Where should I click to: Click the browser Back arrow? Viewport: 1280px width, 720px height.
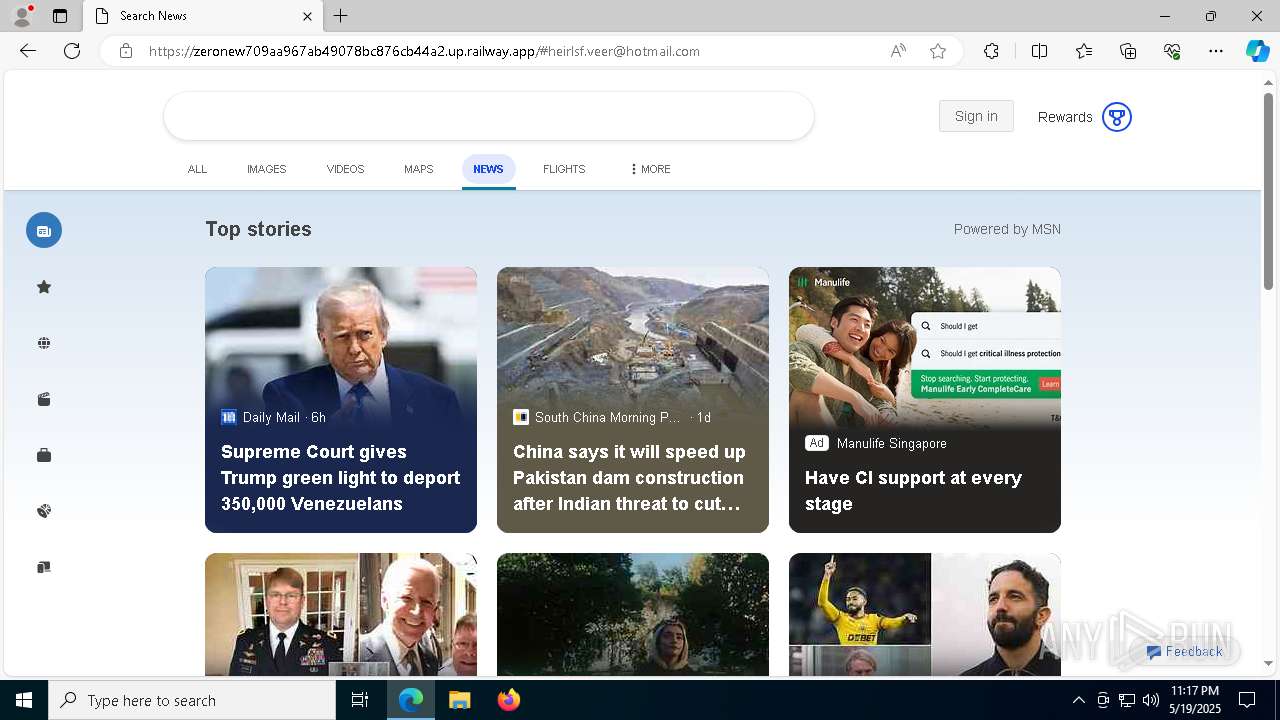(28, 51)
